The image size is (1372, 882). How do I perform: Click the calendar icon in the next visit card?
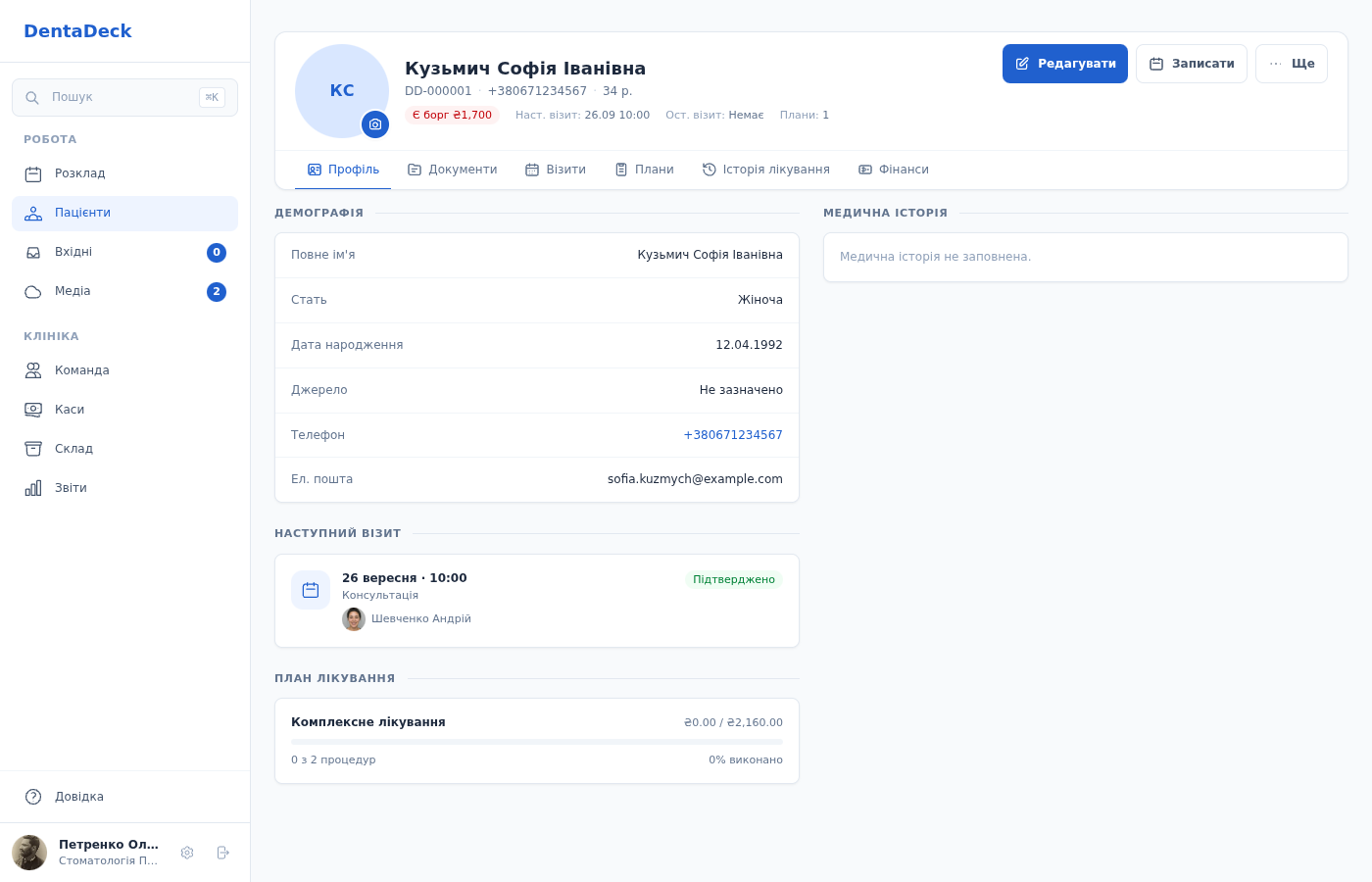tap(311, 590)
